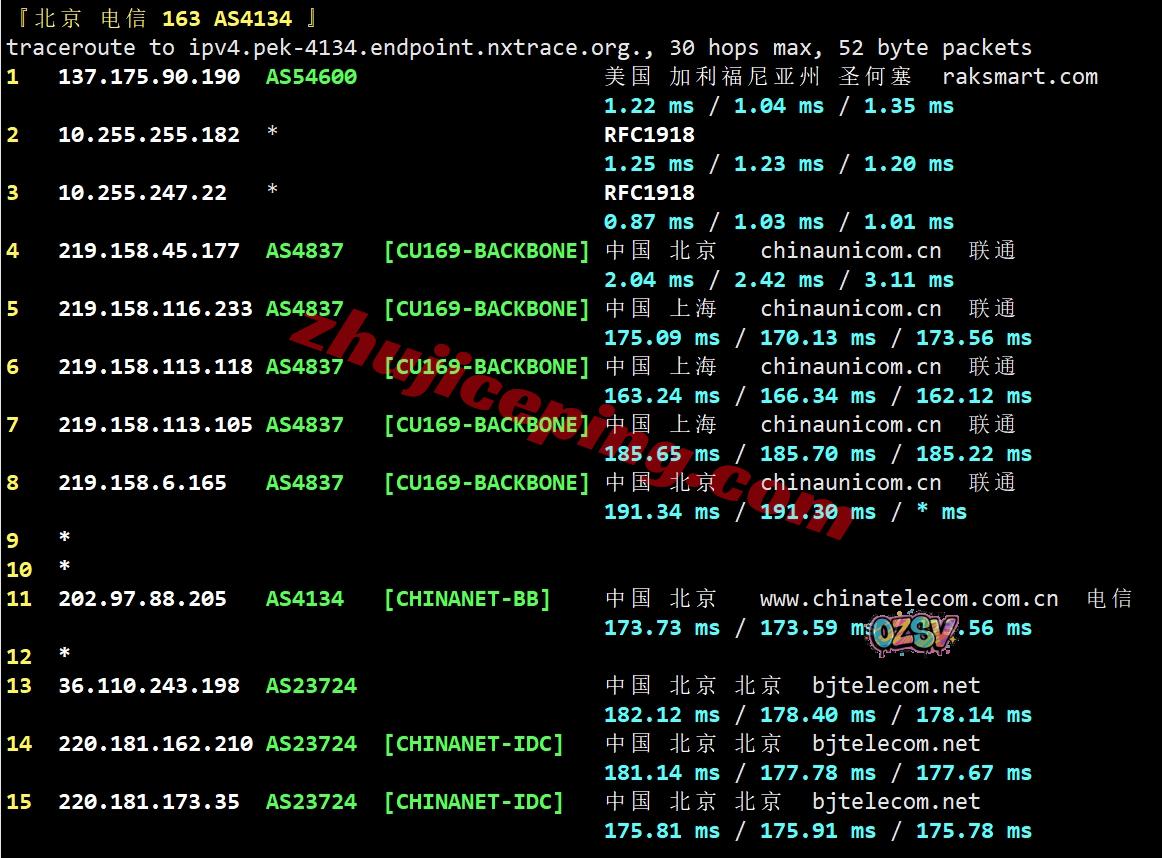Click the IP address 137.175.90.190
Viewport: 1162px width, 858px height.
pyautogui.click(x=149, y=77)
